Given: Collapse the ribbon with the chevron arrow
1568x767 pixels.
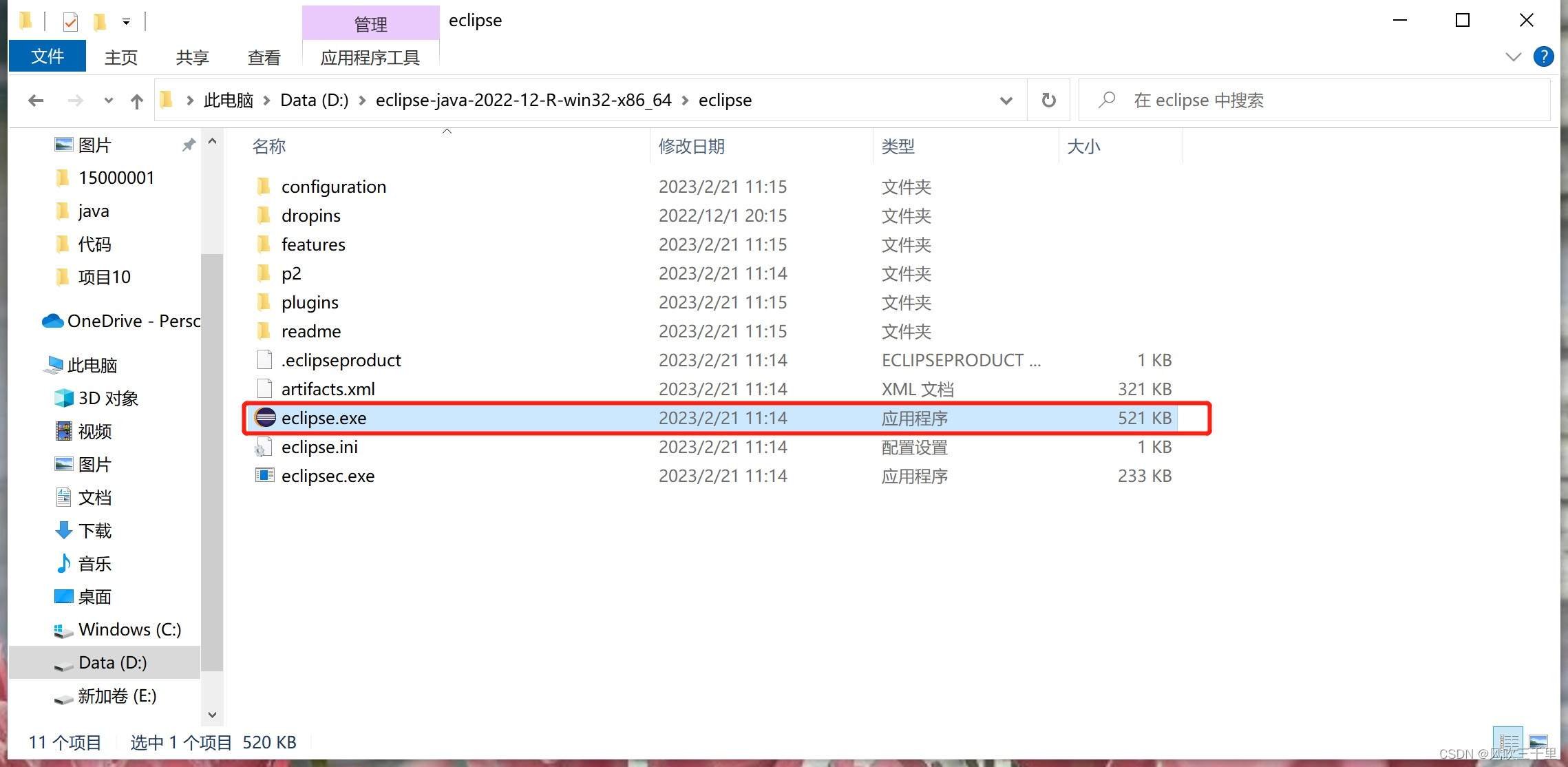Looking at the screenshot, I should pyautogui.click(x=1513, y=56).
